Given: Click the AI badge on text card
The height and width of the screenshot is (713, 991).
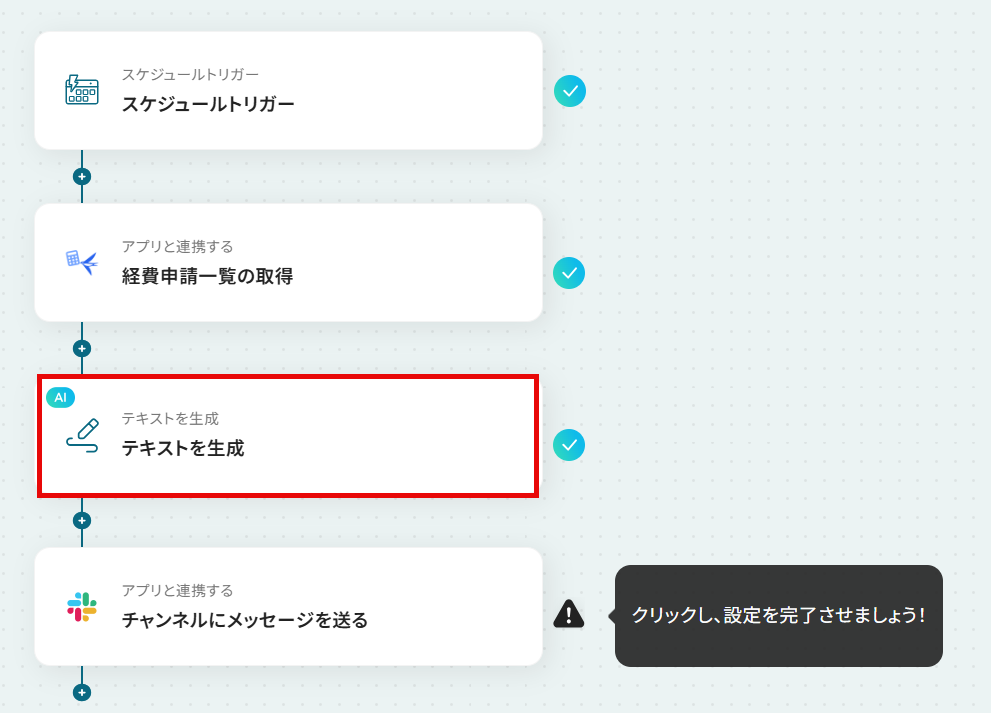Looking at the screenshot, I should 61,398.
